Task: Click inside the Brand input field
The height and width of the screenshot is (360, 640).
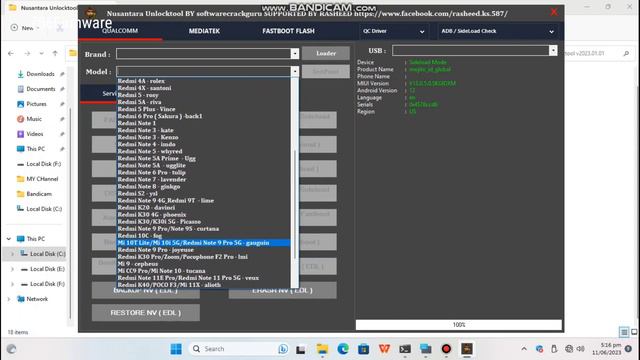Action: (203, 54)
